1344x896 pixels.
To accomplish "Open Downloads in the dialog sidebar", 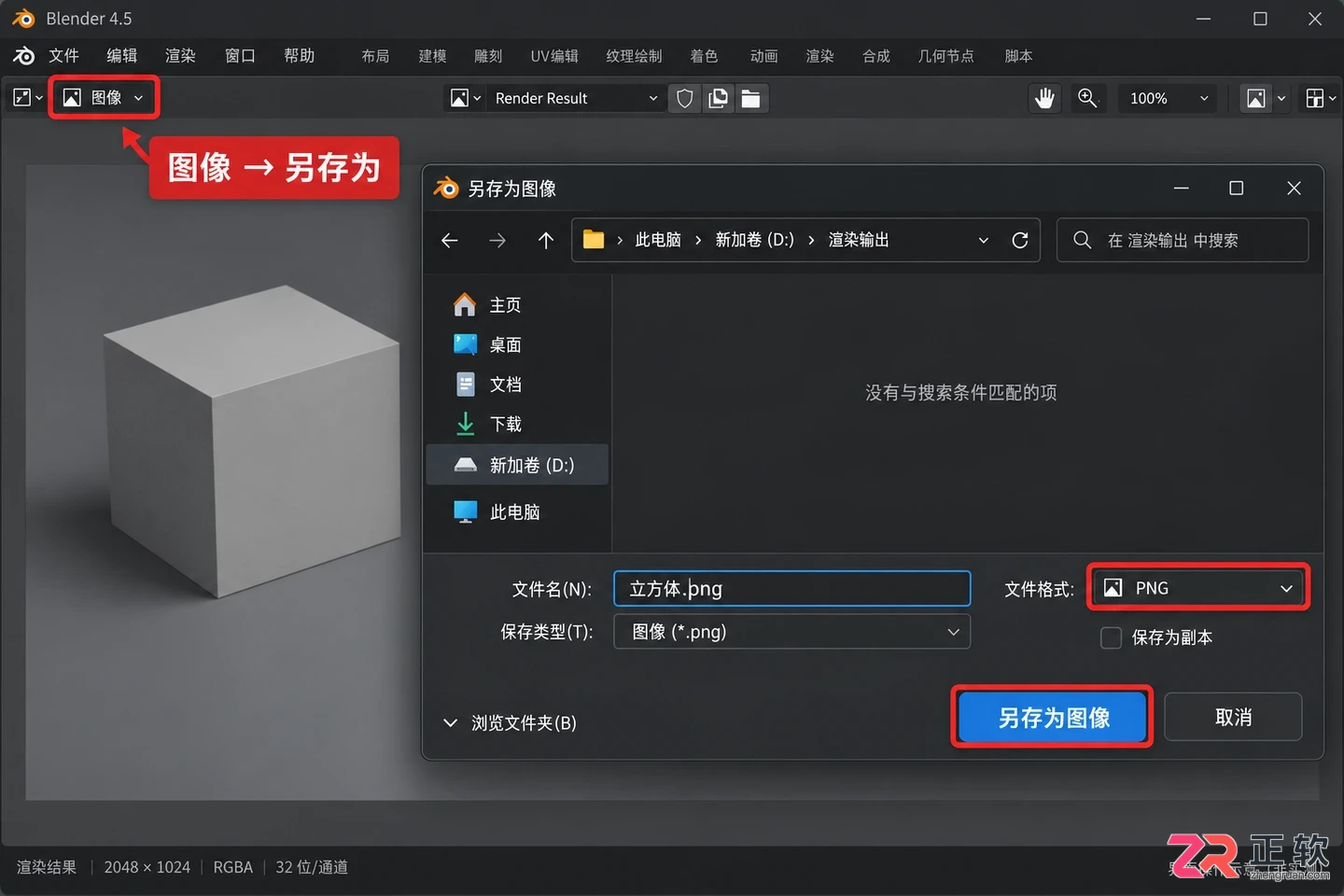I will pos(487,425).
